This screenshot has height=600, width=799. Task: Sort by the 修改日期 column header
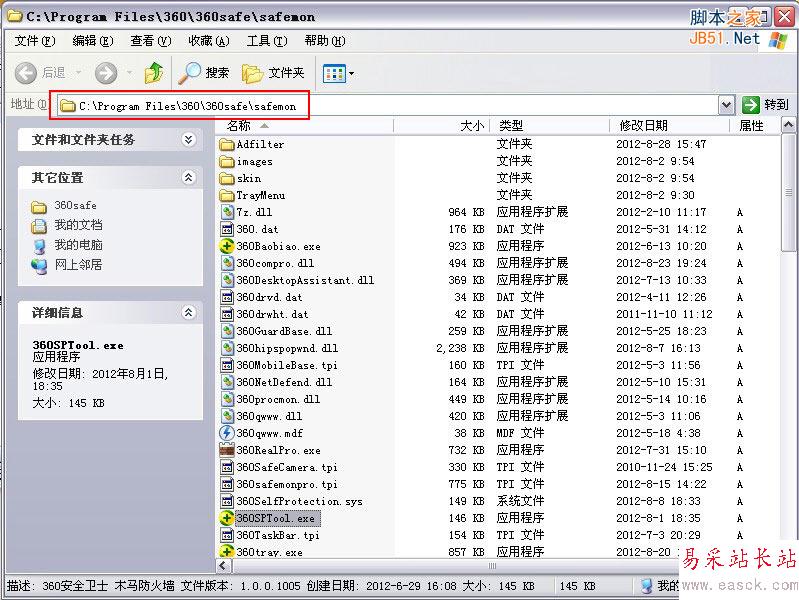(x=669, y=125)
